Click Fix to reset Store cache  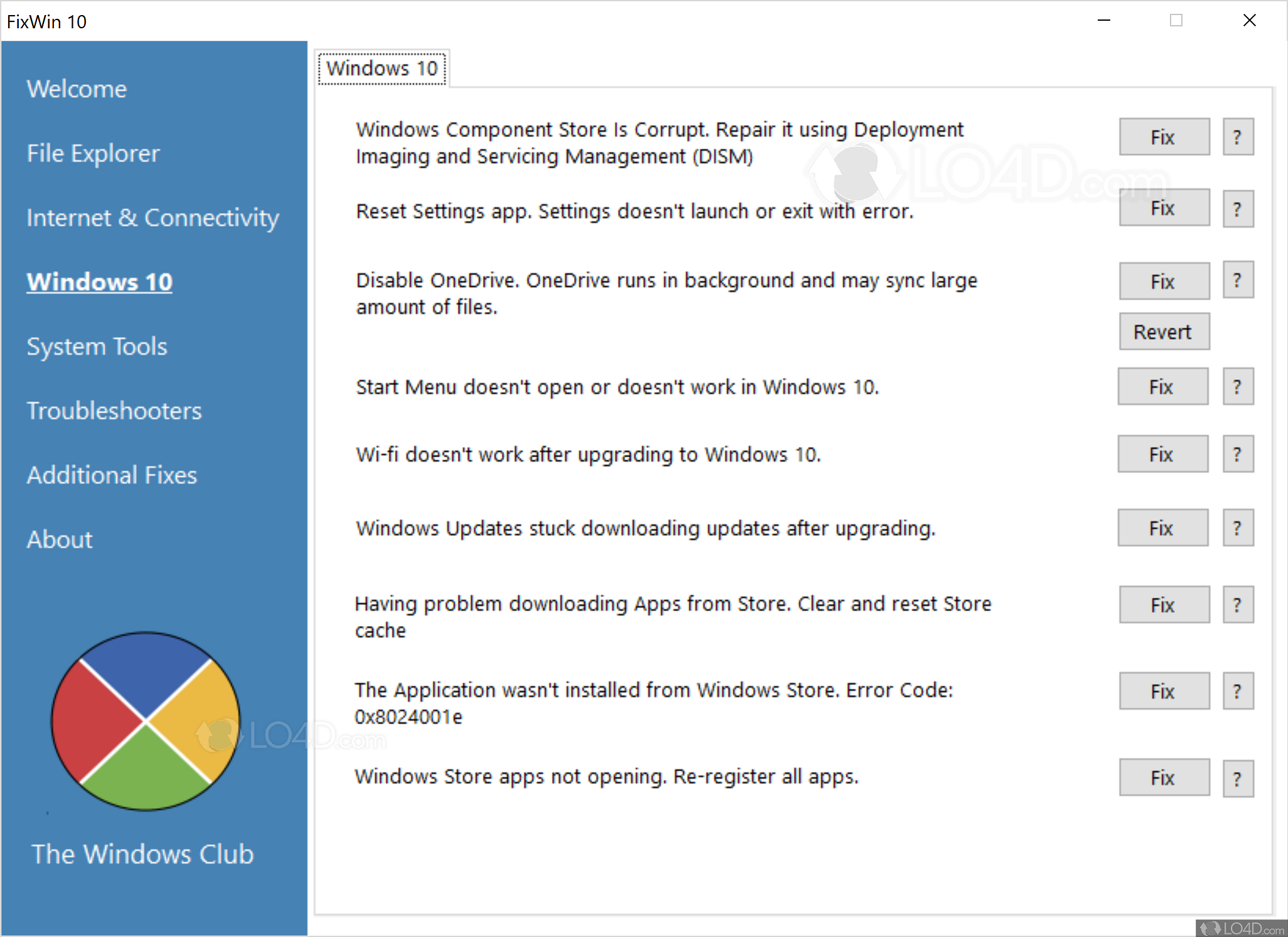[1163, 604]
